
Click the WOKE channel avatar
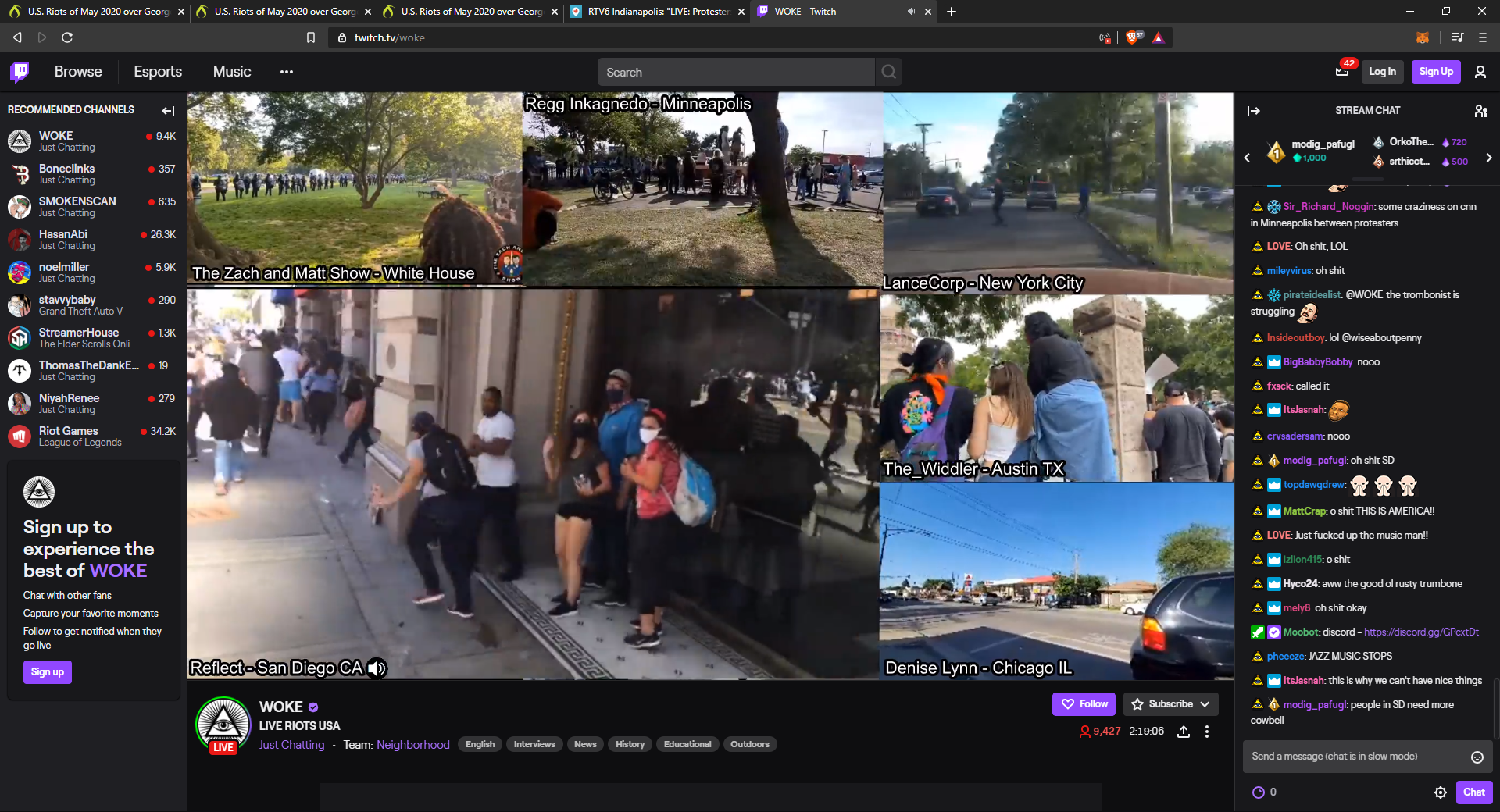click(223, 725)
